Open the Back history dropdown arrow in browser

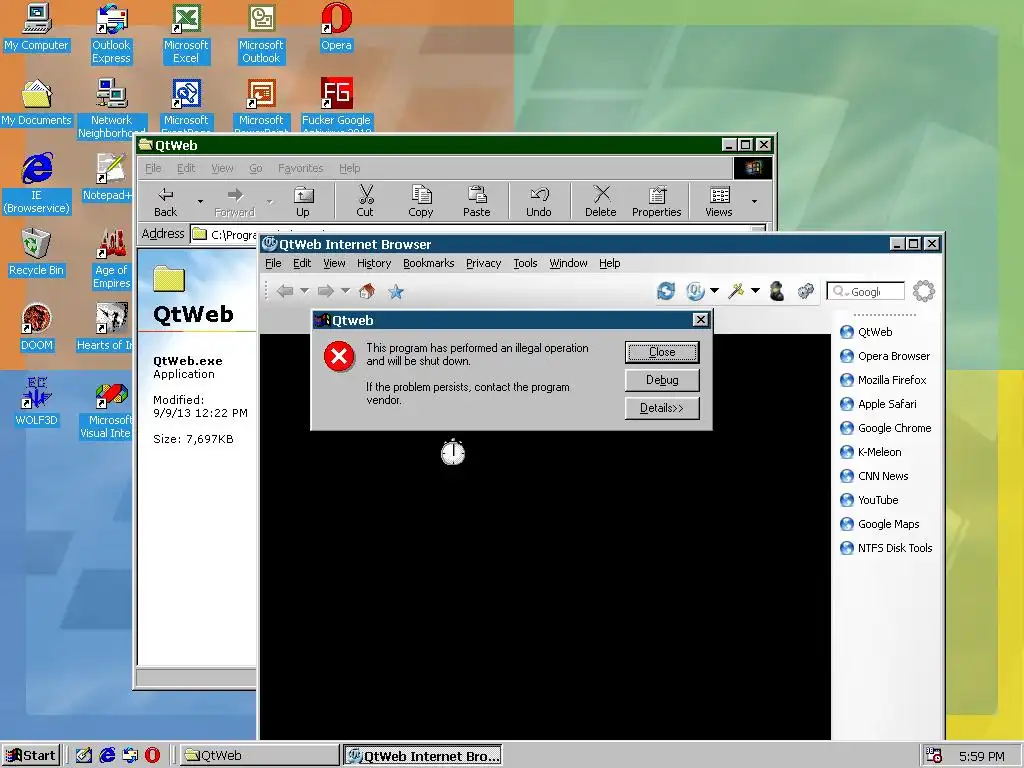tap(304, 291)
